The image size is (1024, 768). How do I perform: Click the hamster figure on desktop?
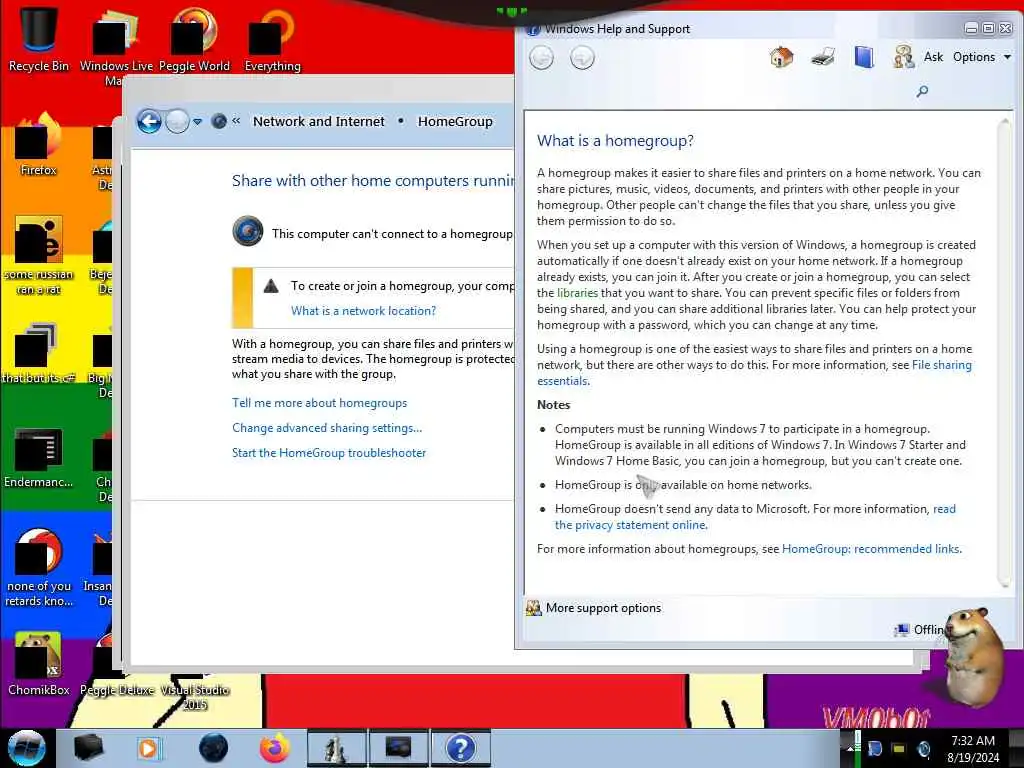[974, 658]
